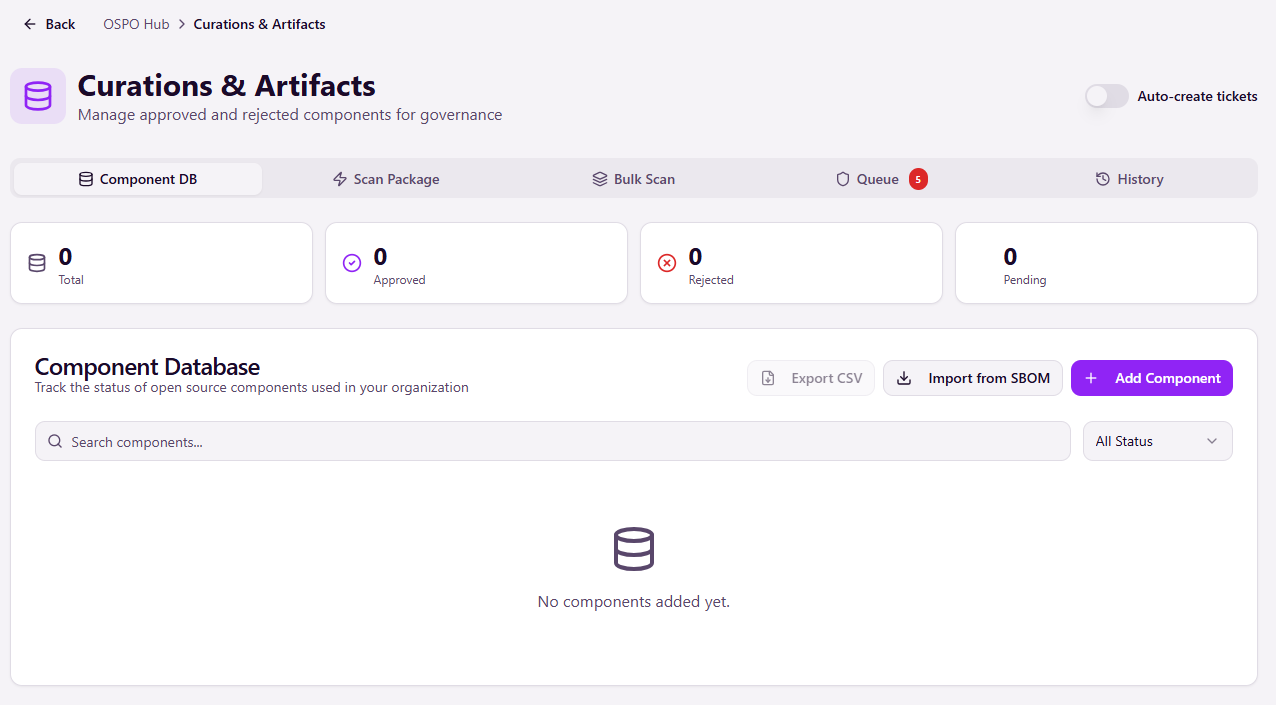The height and width of the screenshot is (705, 1276).
Task: Click the purple database icon beside page title
Action: 38,96
